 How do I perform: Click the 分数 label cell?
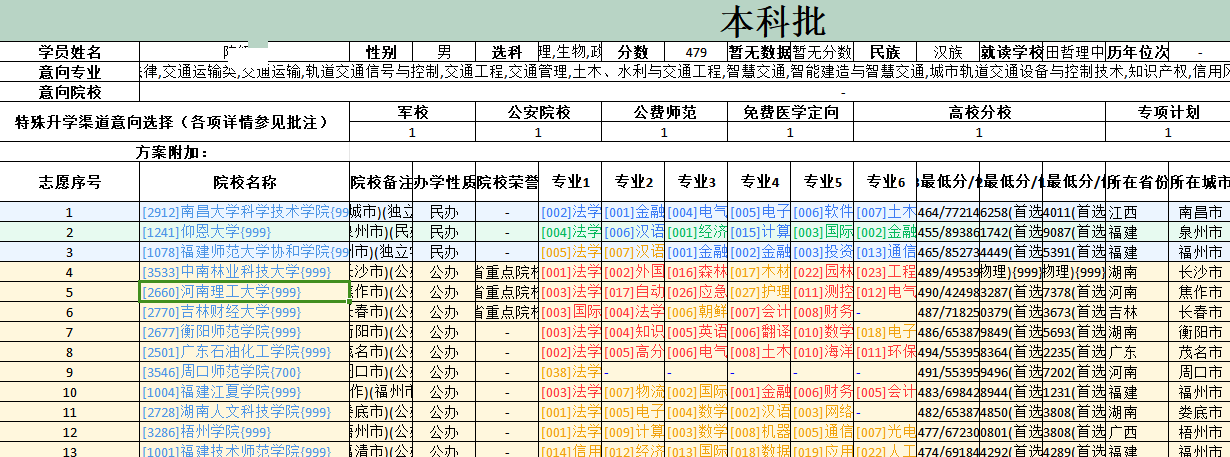tap(633, 52)
